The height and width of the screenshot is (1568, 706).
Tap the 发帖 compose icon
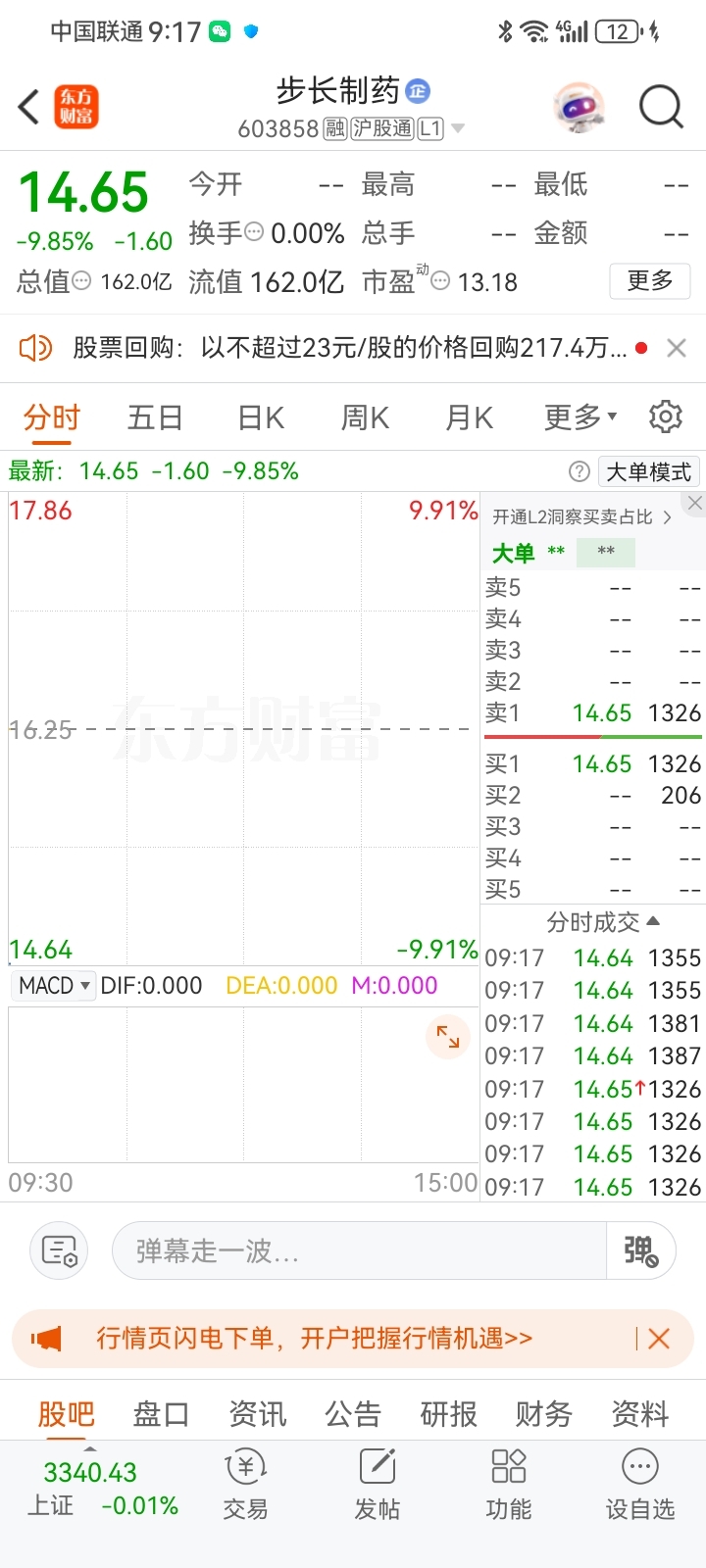tap(378, 1467)
